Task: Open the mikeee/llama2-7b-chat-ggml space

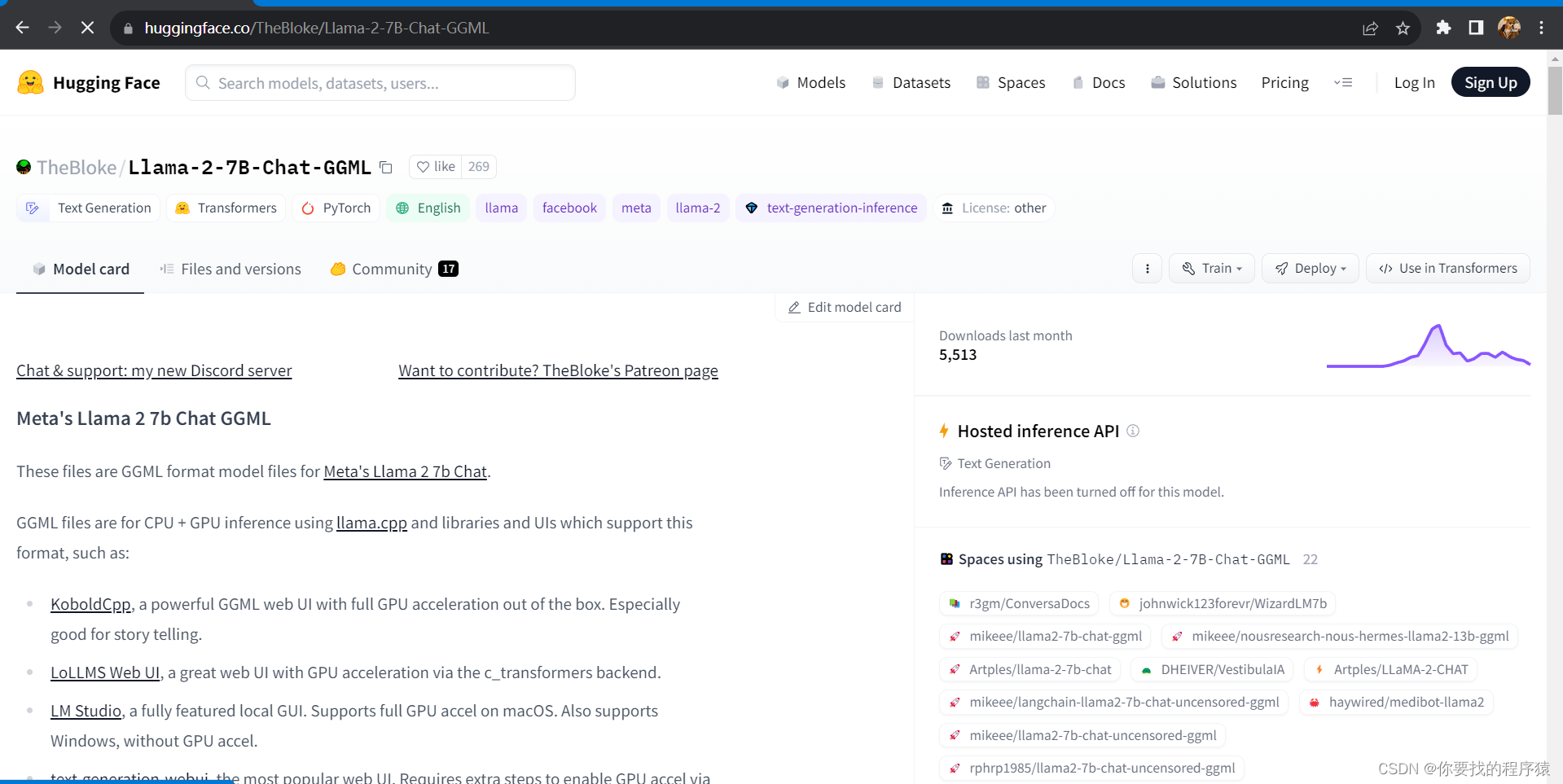Action: point(1045,637)
